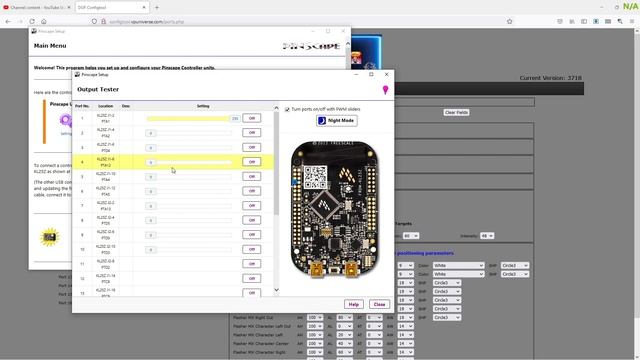
Task: Toggle the Off button for port 3
Action: 251,147
